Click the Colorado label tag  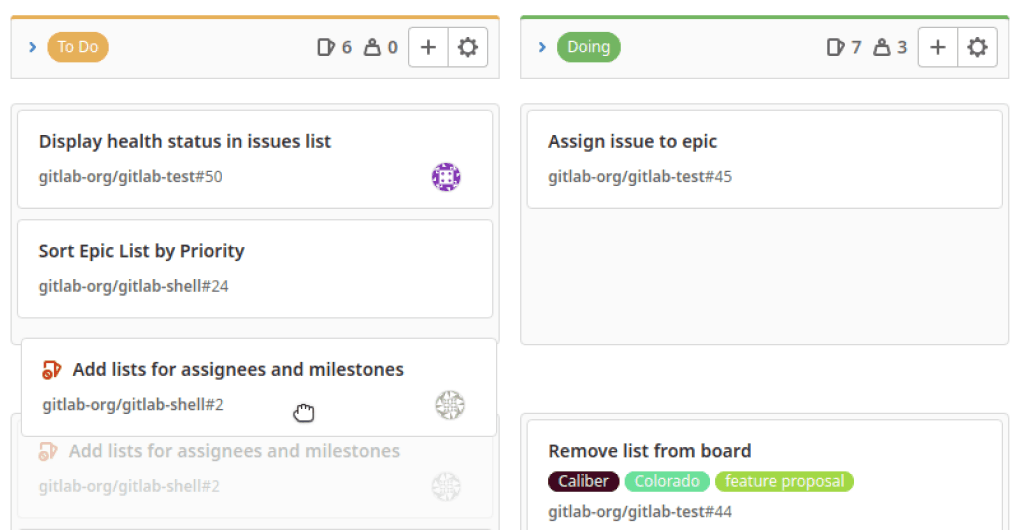pyautogui.click(x=667, y=482)
